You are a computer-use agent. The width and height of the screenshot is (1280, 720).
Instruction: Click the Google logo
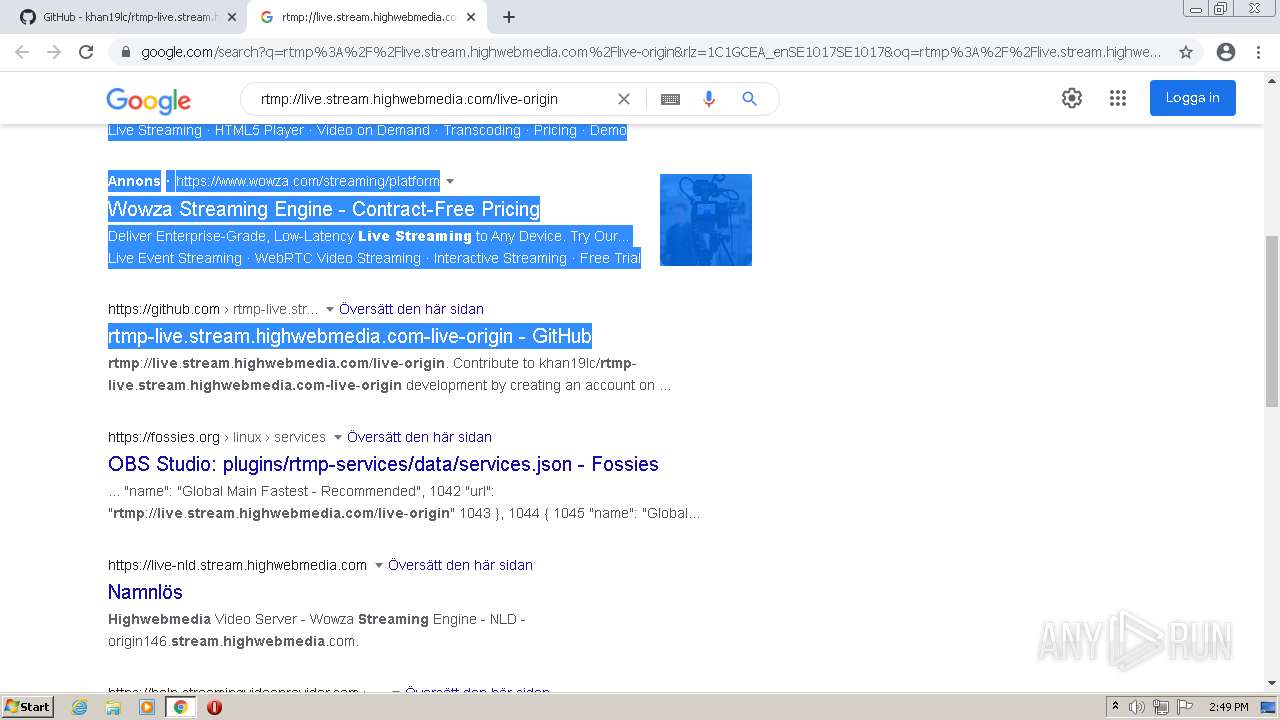(x=149, y=100)
